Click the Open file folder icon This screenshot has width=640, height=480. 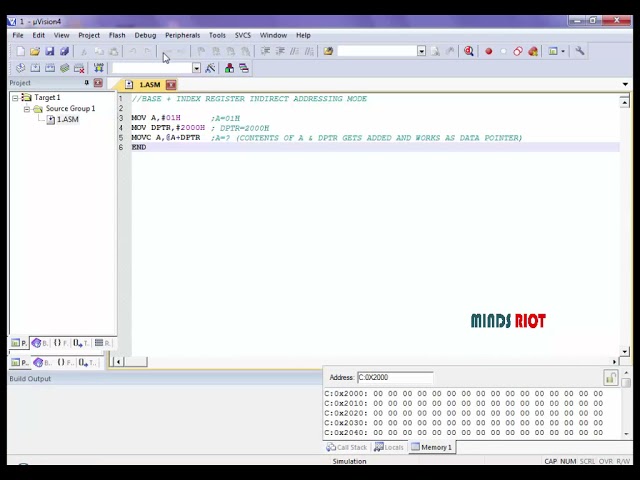click(35, 51)
